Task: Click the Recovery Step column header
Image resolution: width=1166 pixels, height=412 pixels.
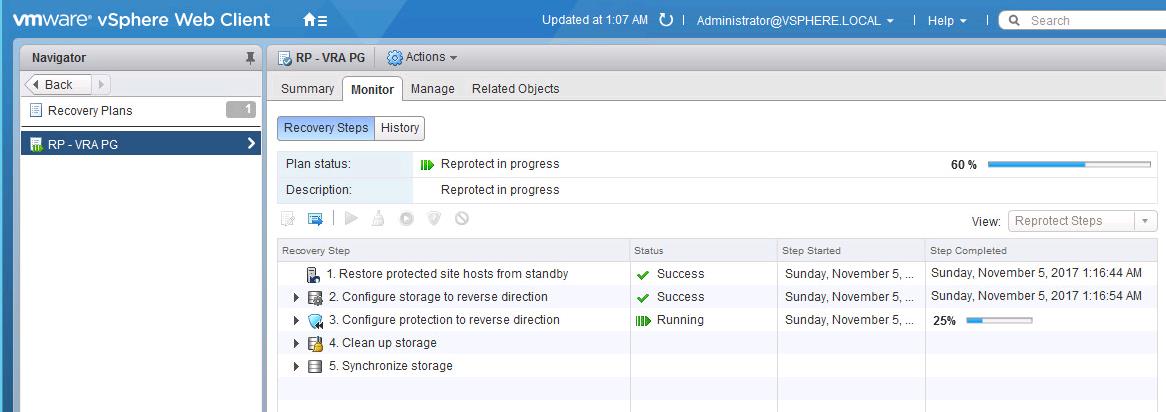Action: (454, 251)
